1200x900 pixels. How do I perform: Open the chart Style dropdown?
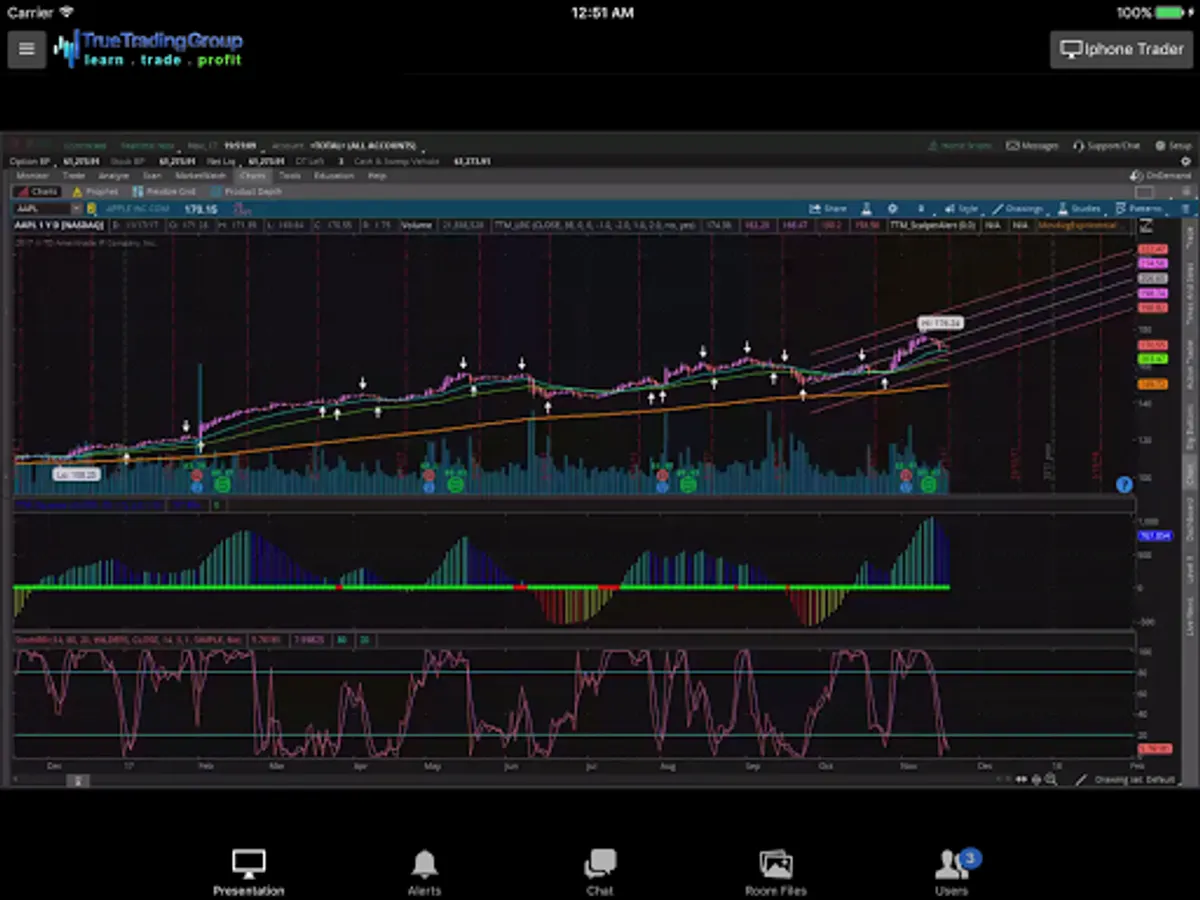coord(963,209)
